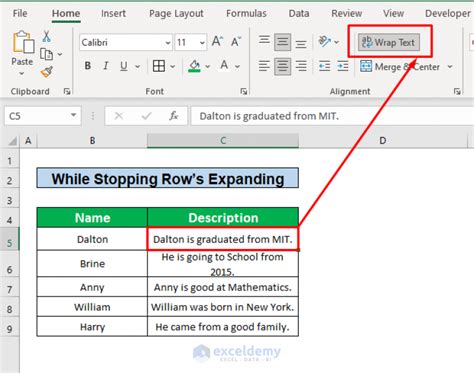Screen dimensions: 474x373
Task: Select cell 'He came from a good family.'
Action: 223,326
